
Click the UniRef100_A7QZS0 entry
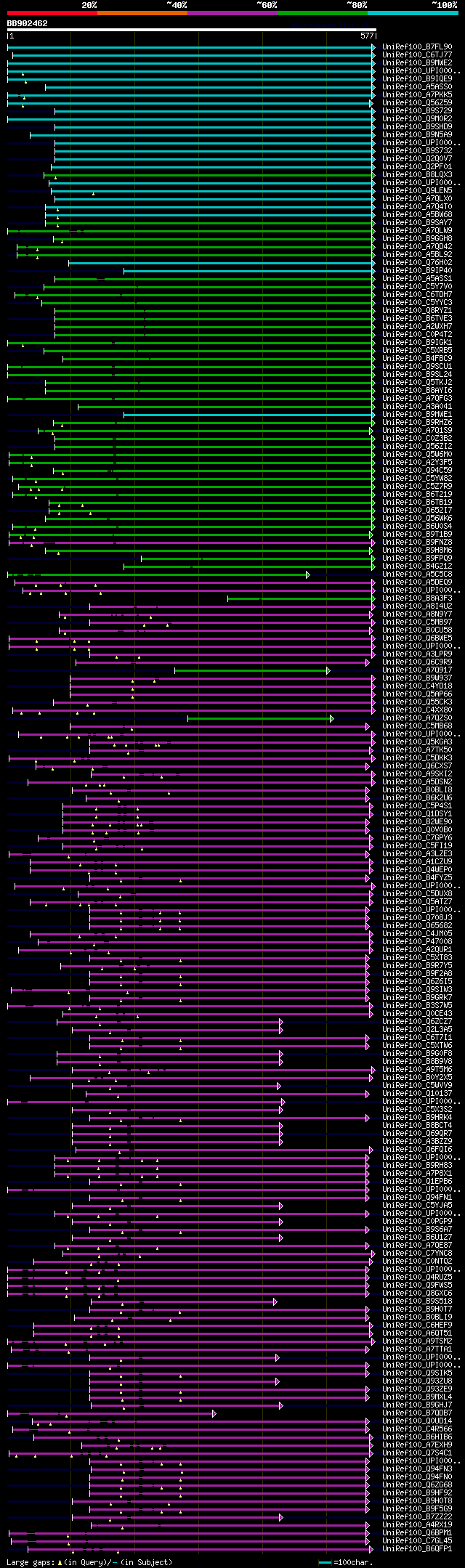[x=417, y=718]
